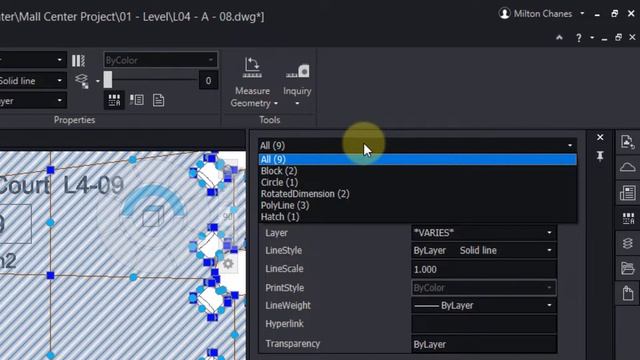Click the Properties panel title in ribbon
This screenshot has width=640, height=360.
point(74,120)
